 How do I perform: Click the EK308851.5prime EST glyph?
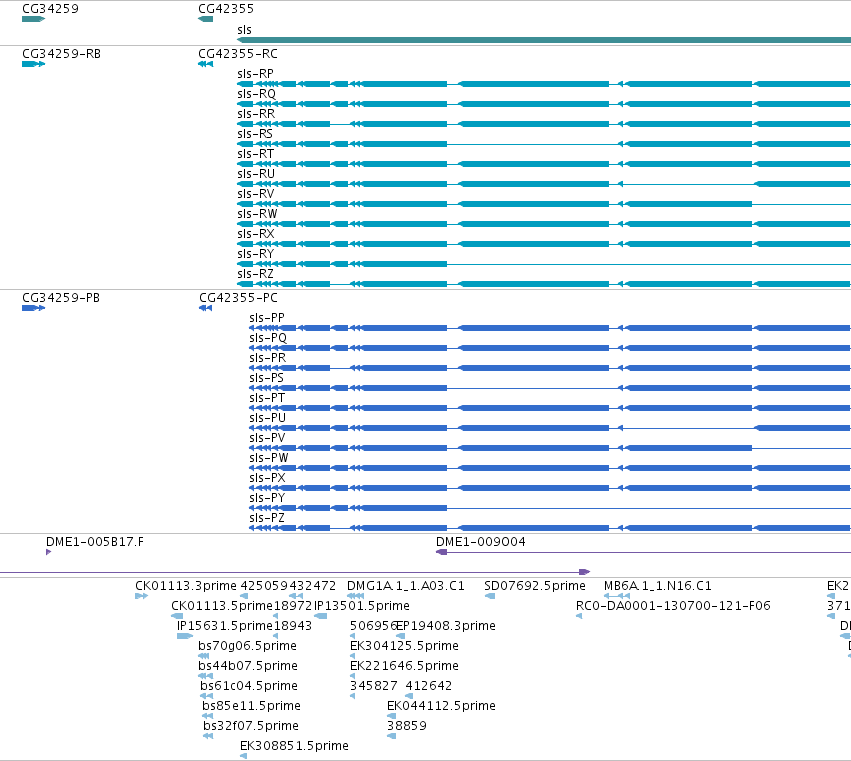[x=244, y=756]
